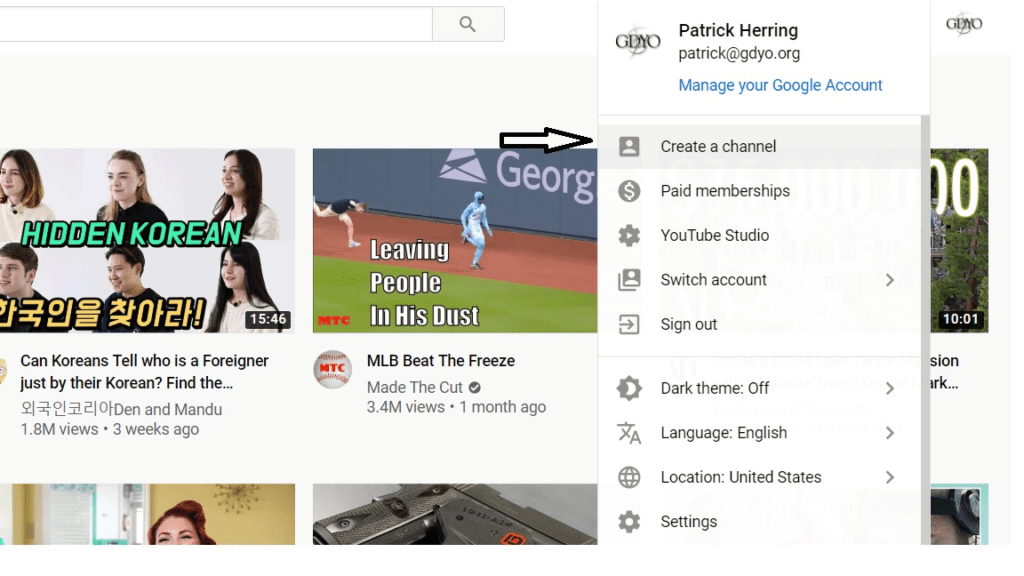Click the search magnifying glass button
The height and width of the screenshot is (576, 1024).
point(467,24)
